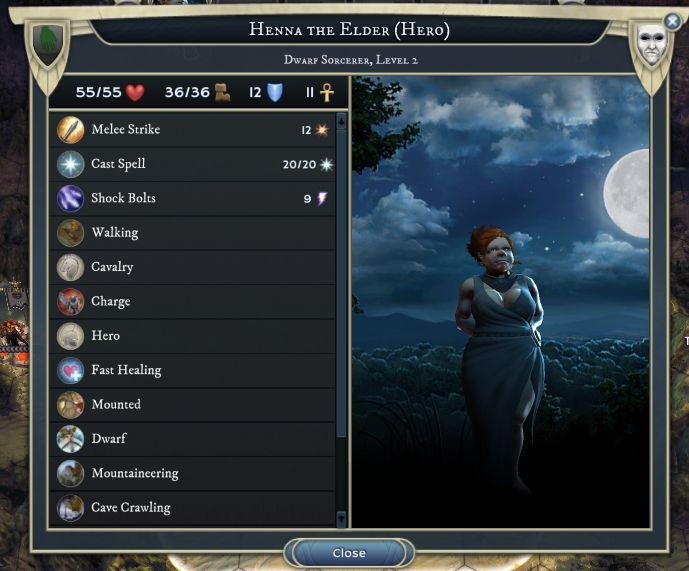Click the Mountaineering ability icon
The width and height of the screenshot is (689, 571).
[x=70, y=473]
